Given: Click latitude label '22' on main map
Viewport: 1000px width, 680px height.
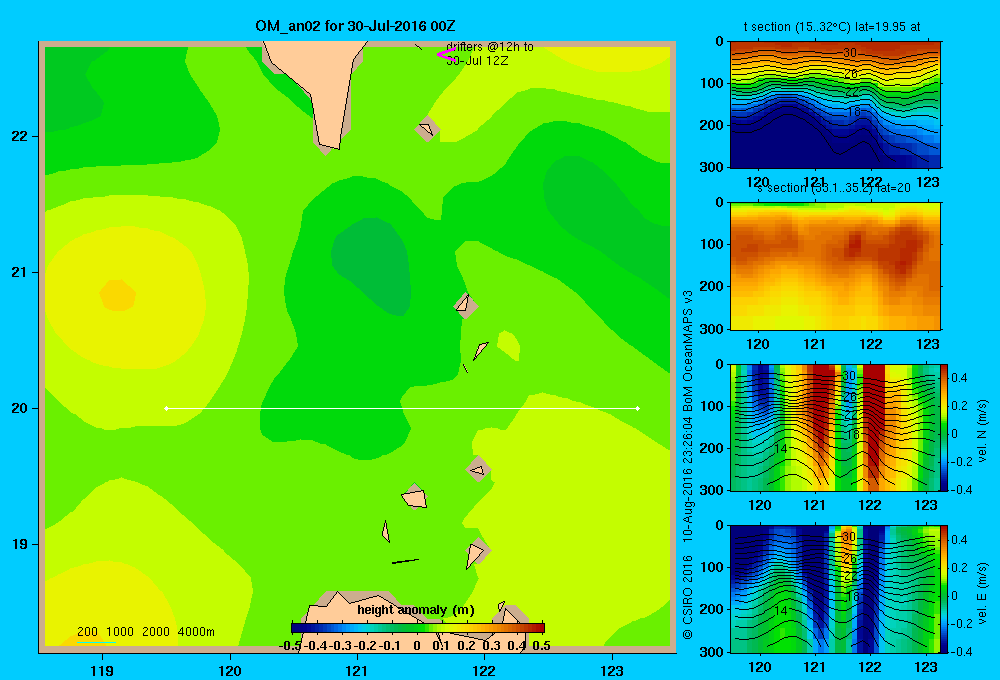Looking at the screenshot, I should (x=20, y=136).
